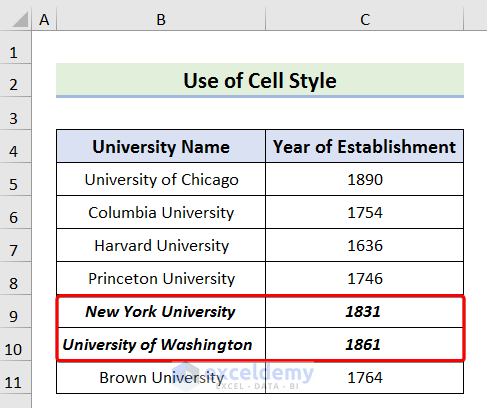Select row 2 header
The width and height of the screenshot is (487, 408).
15,80
